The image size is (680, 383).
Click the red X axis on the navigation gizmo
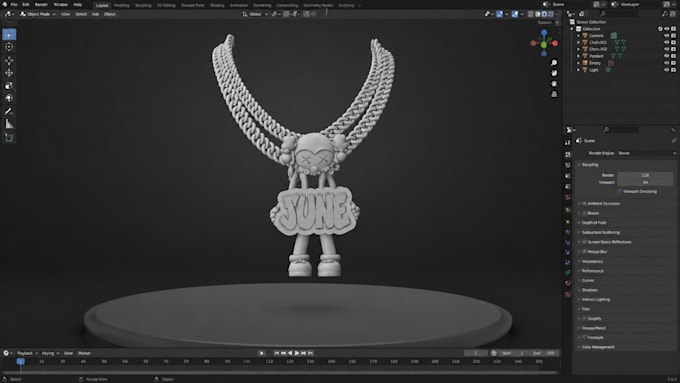[555, 43]
